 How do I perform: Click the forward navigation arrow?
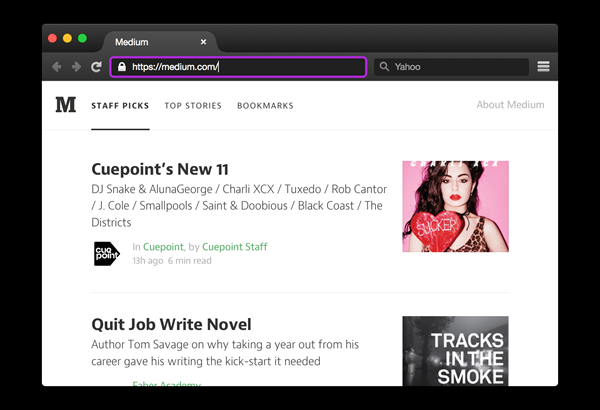76,67
